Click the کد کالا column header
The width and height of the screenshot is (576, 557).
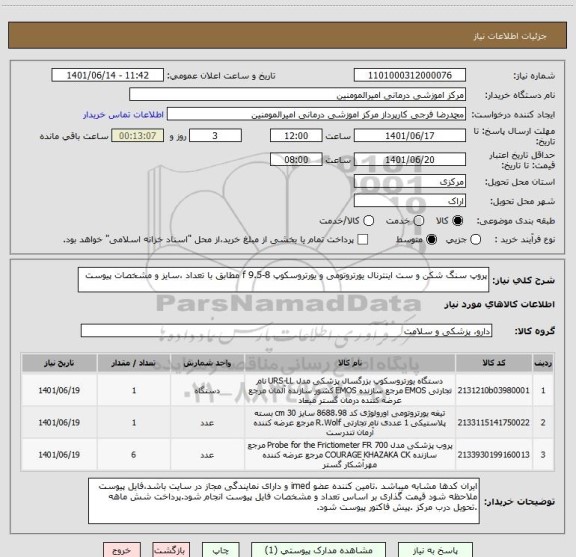(494, 363)
